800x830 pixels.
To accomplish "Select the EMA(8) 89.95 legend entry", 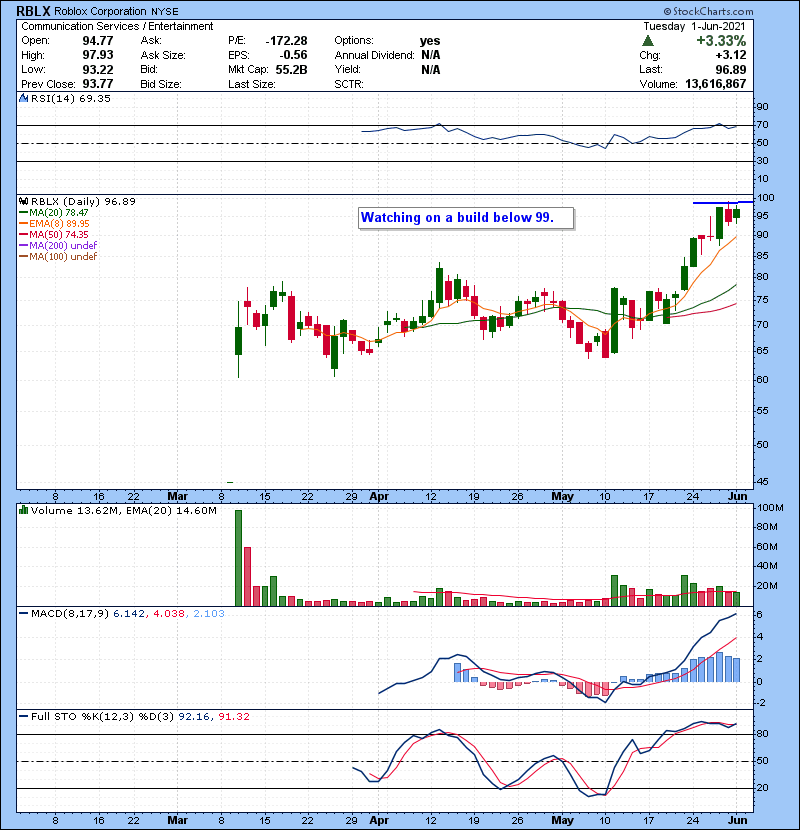I will point(54,223).
